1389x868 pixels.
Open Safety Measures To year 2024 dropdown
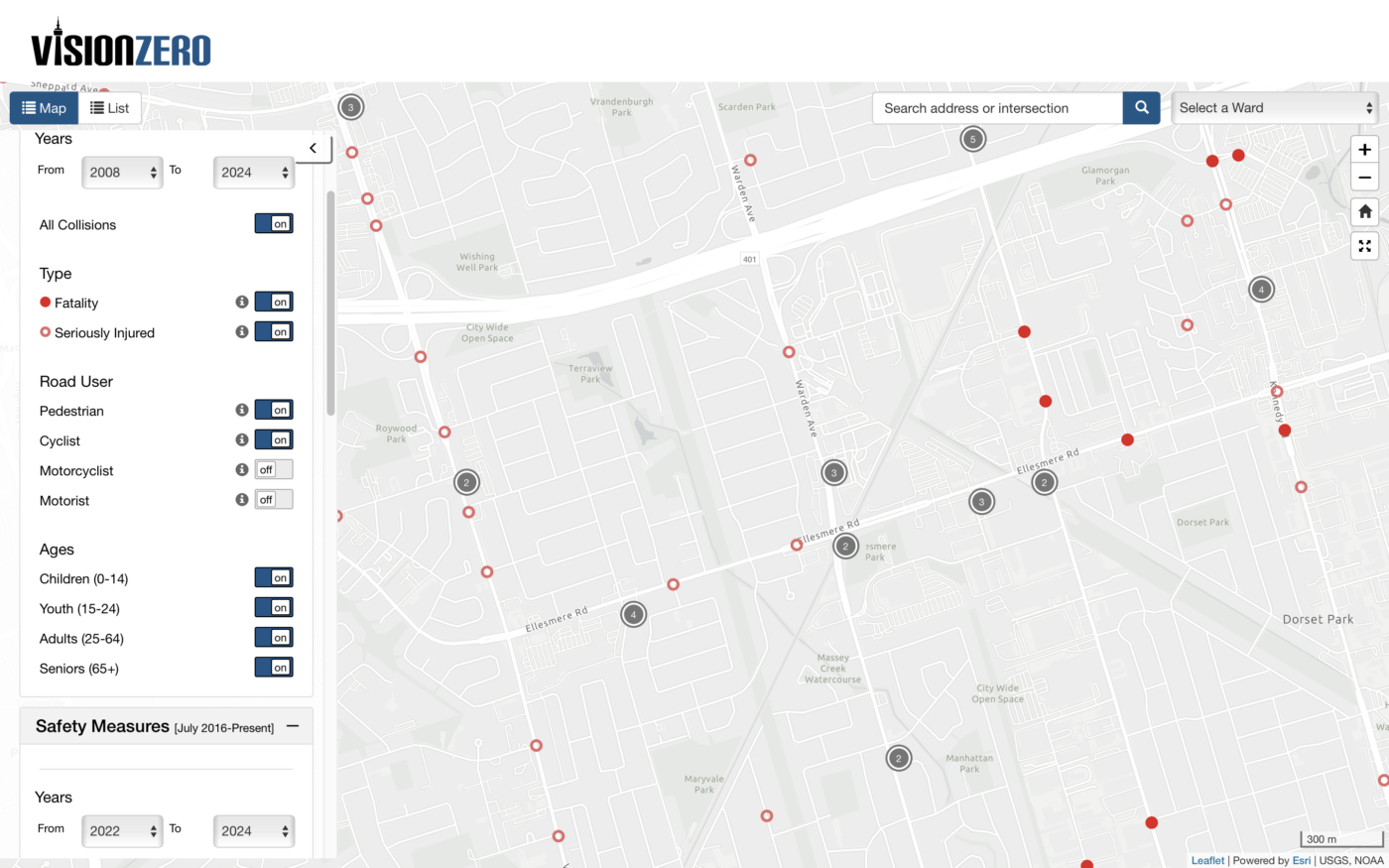pyautogui.click(x=254, y=830)
